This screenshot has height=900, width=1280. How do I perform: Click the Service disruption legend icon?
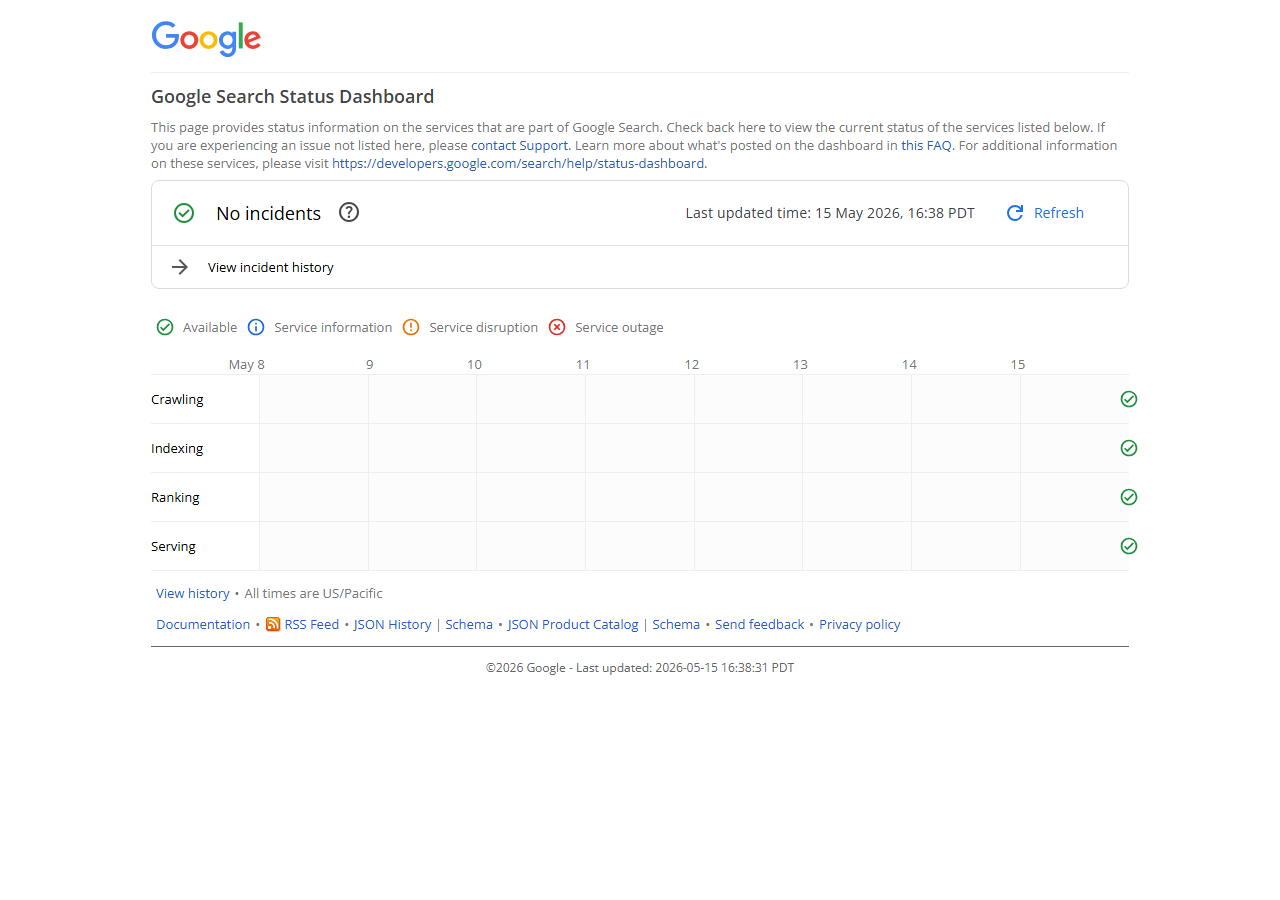411,327
